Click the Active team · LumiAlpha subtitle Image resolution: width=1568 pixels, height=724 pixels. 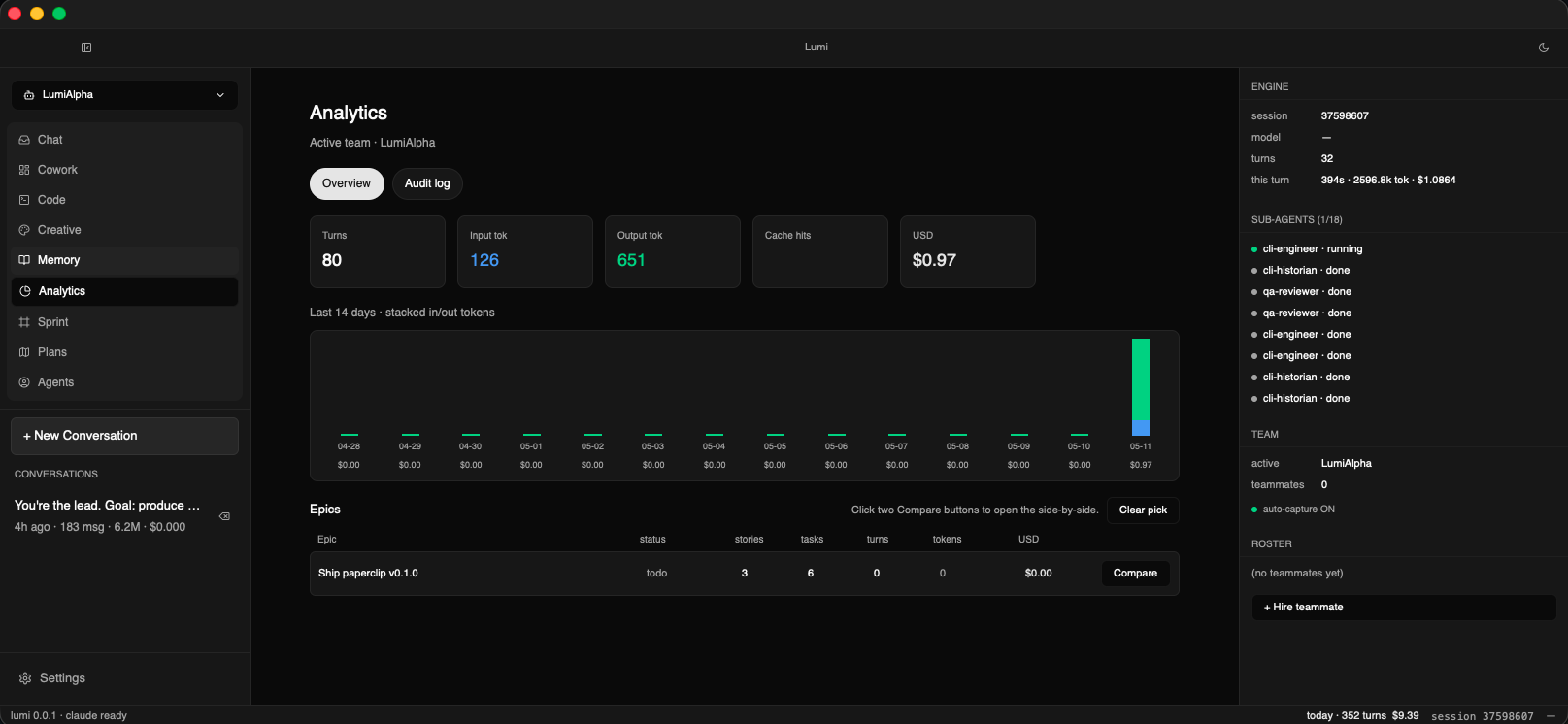(x=373, y=143)
